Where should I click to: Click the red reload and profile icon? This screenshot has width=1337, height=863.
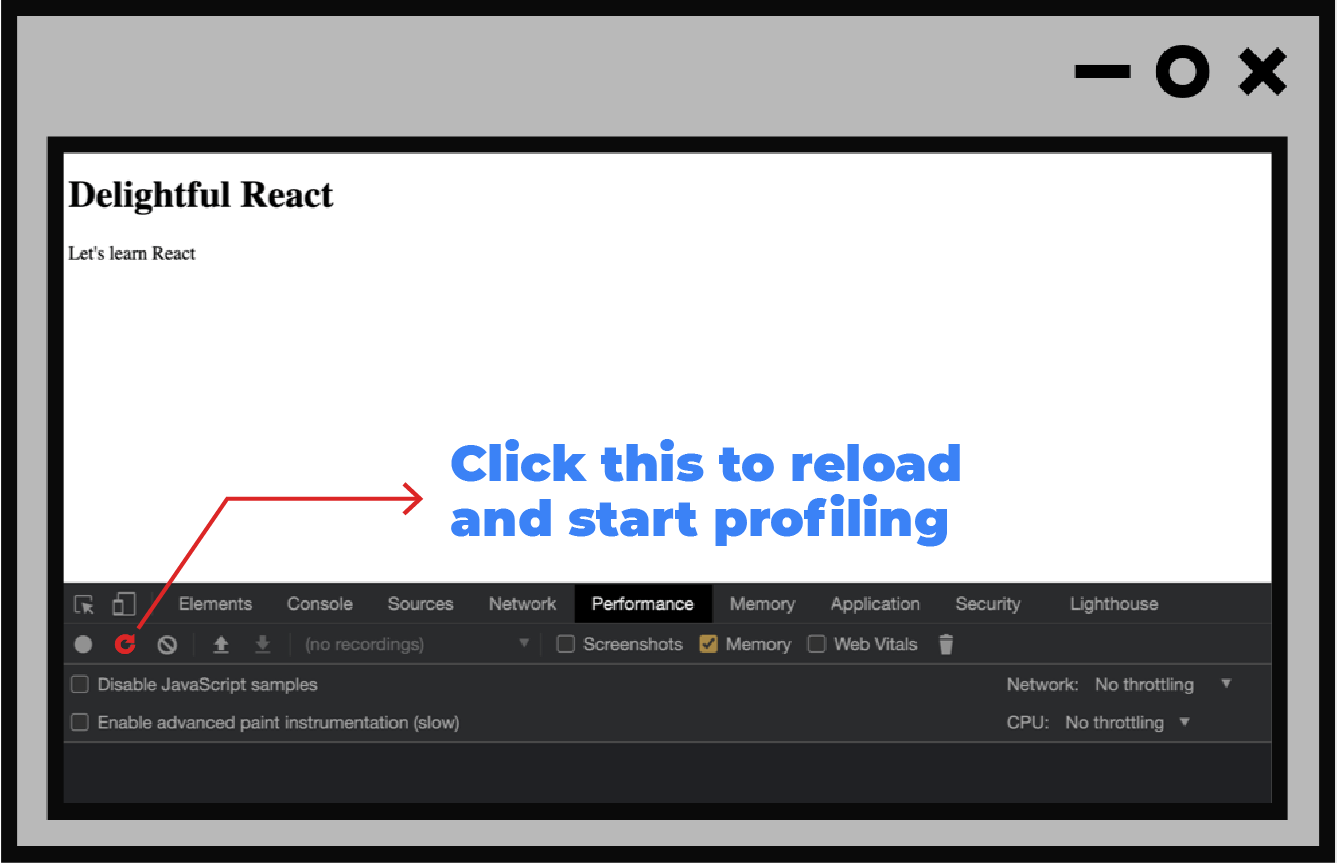tap(124, 645)
